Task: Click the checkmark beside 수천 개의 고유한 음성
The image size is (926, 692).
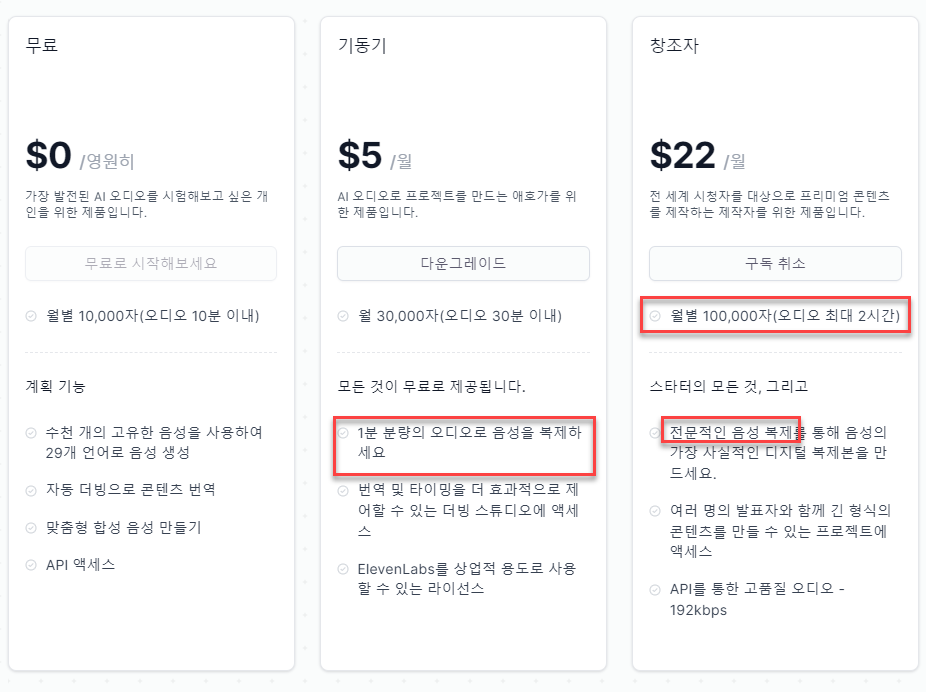Action: [x=32, y=433]
